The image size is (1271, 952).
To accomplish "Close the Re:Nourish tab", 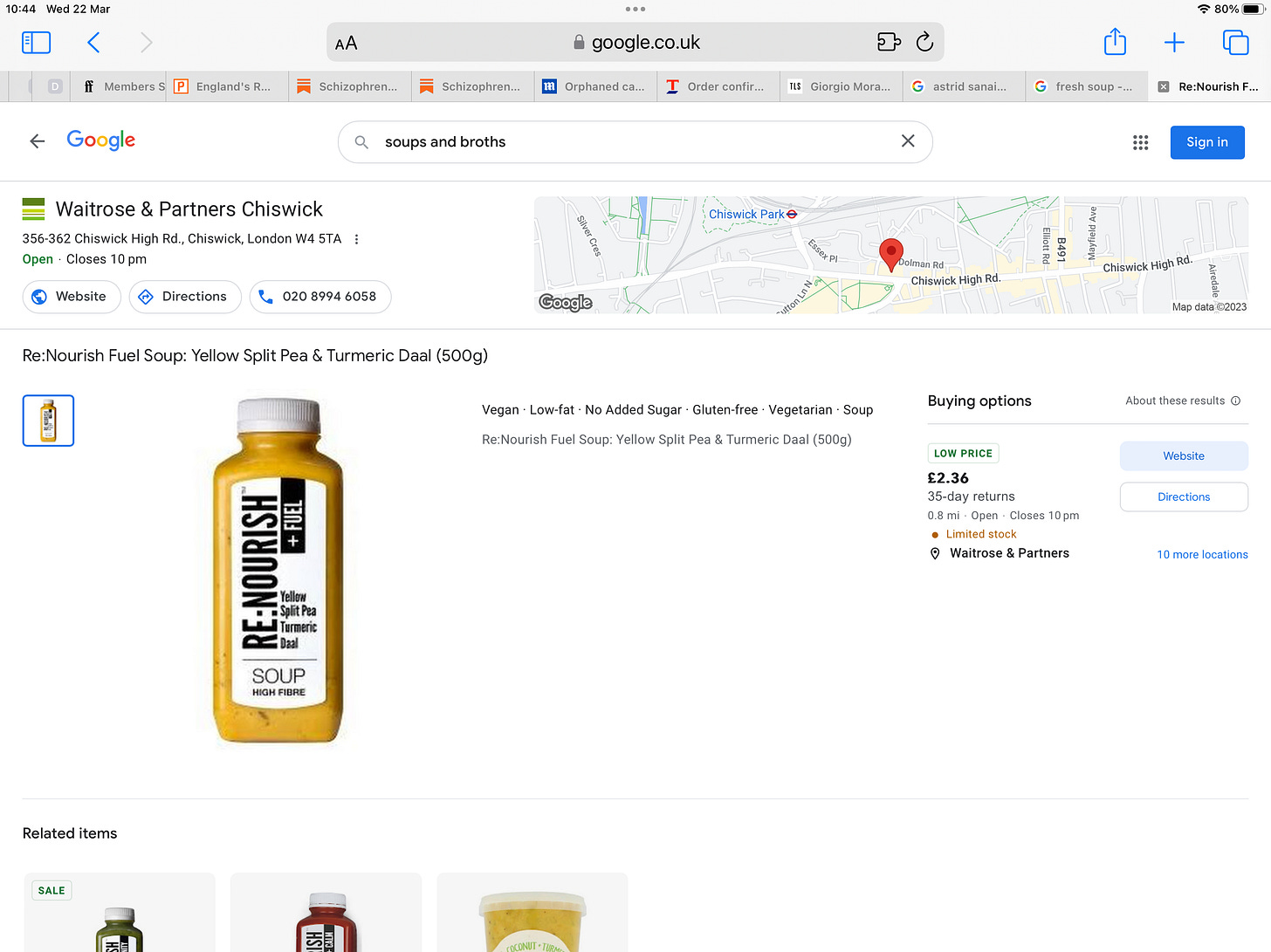I will (1163, 86).
